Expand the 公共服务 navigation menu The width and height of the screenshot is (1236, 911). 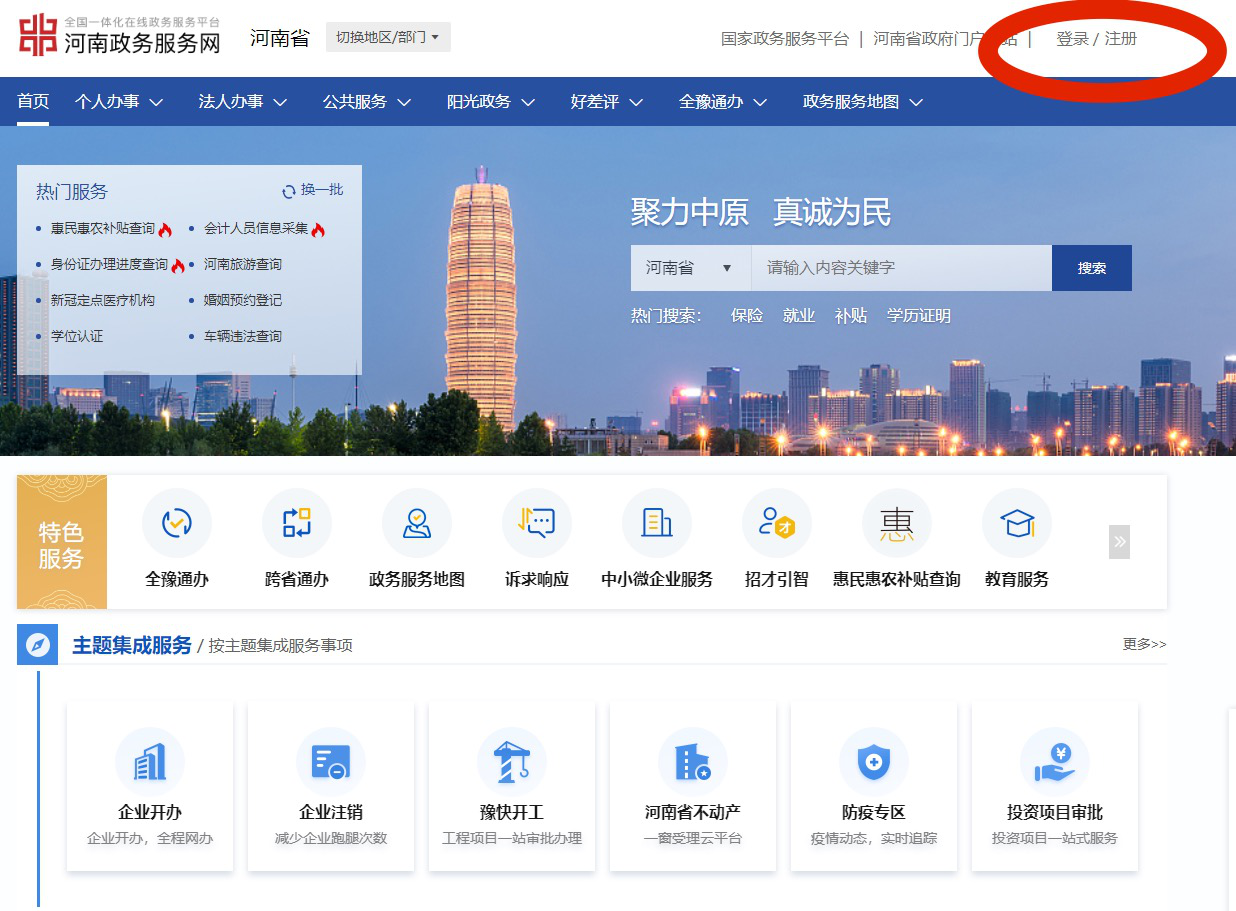click(367, 101)
